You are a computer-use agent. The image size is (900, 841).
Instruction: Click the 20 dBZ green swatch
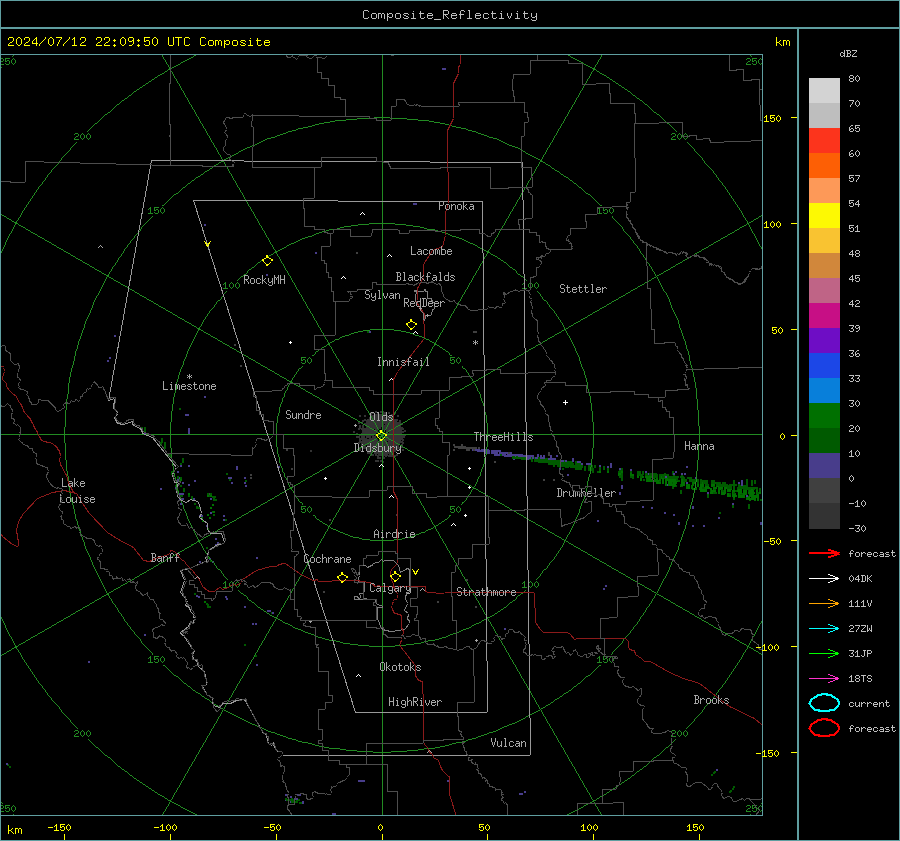coord(824,416)
